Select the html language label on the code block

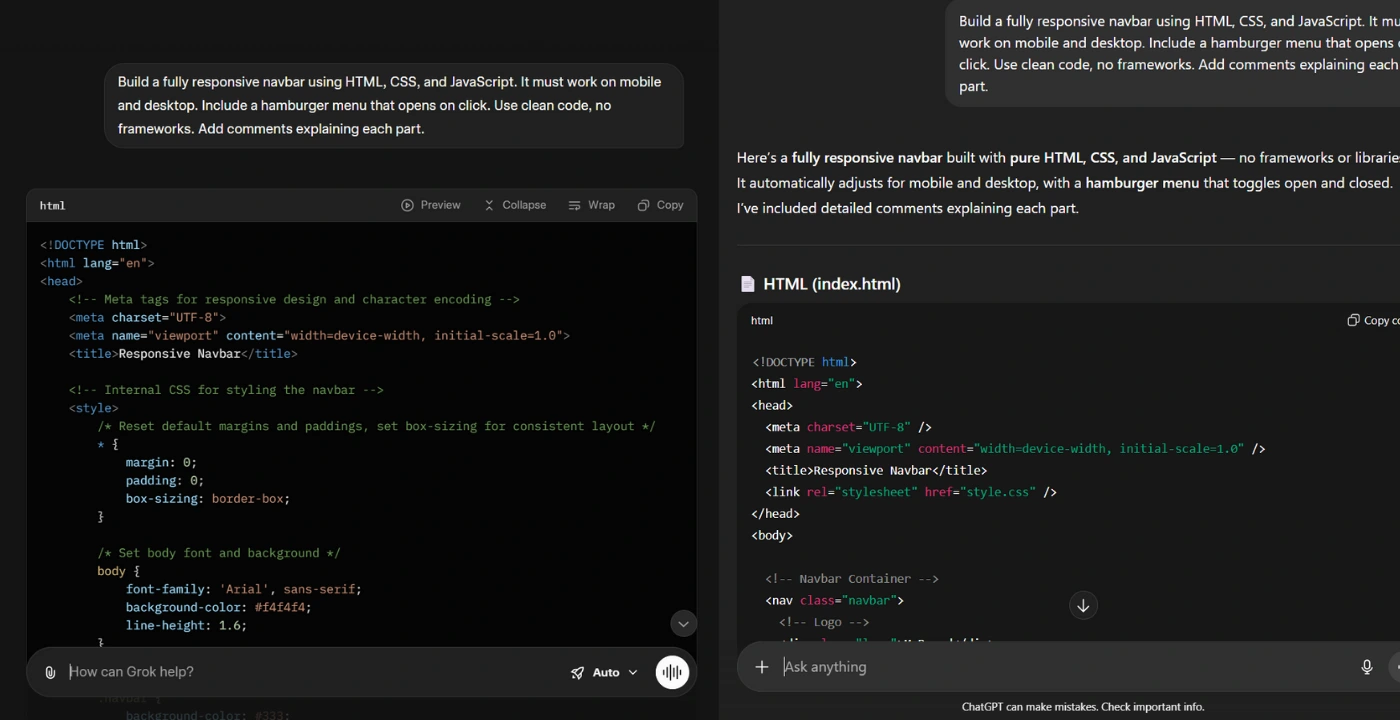pyautogui.click(x=52, y=205)
